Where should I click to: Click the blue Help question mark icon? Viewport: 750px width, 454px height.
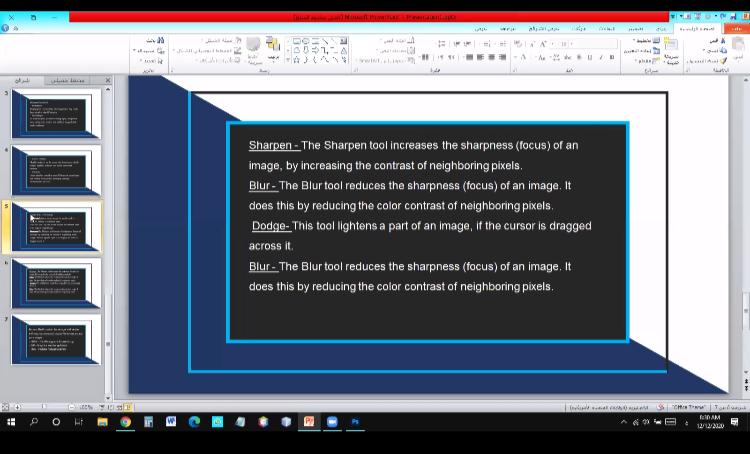click(6, 28)
